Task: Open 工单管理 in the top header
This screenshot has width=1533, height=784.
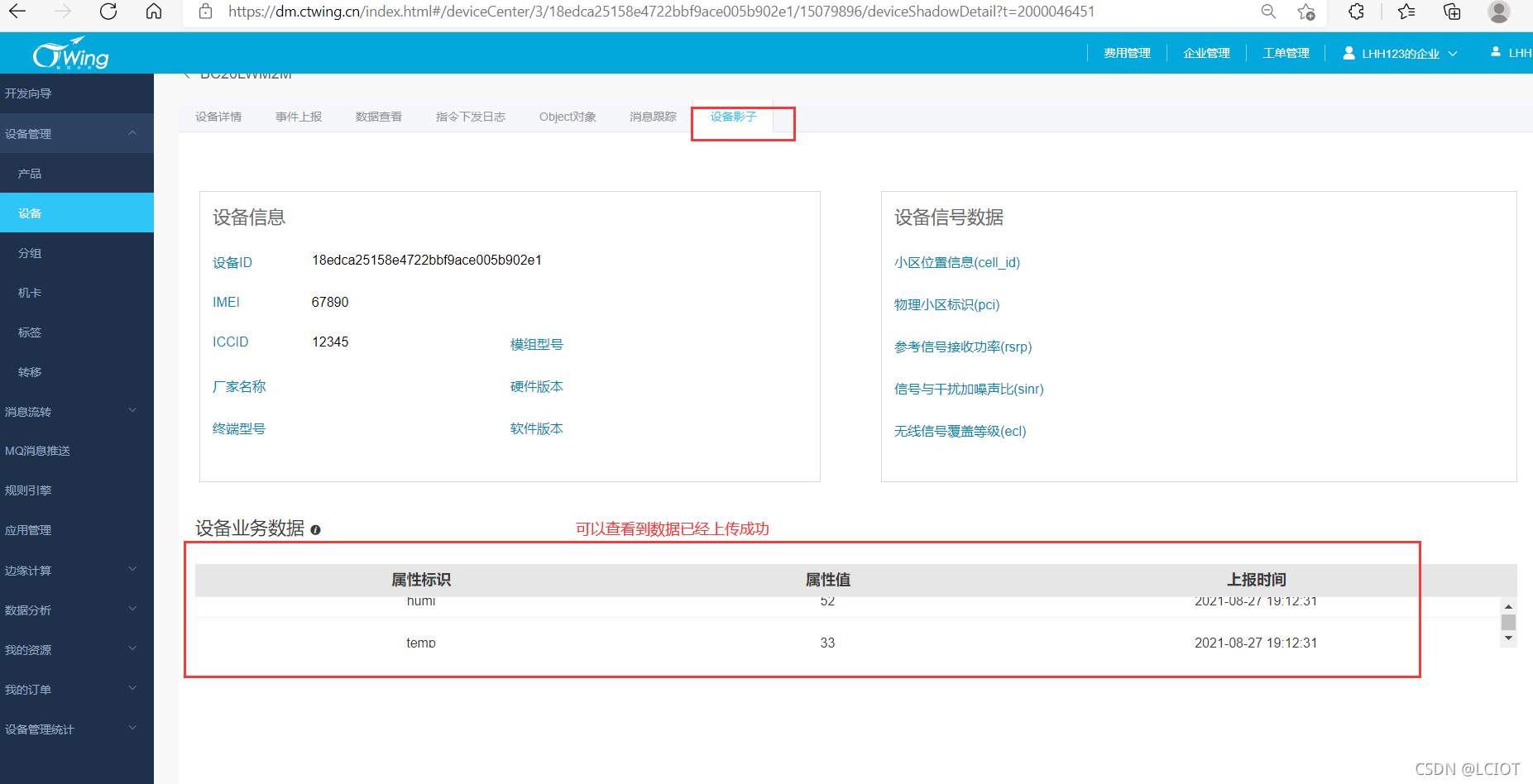Action: pos(1286,53)
